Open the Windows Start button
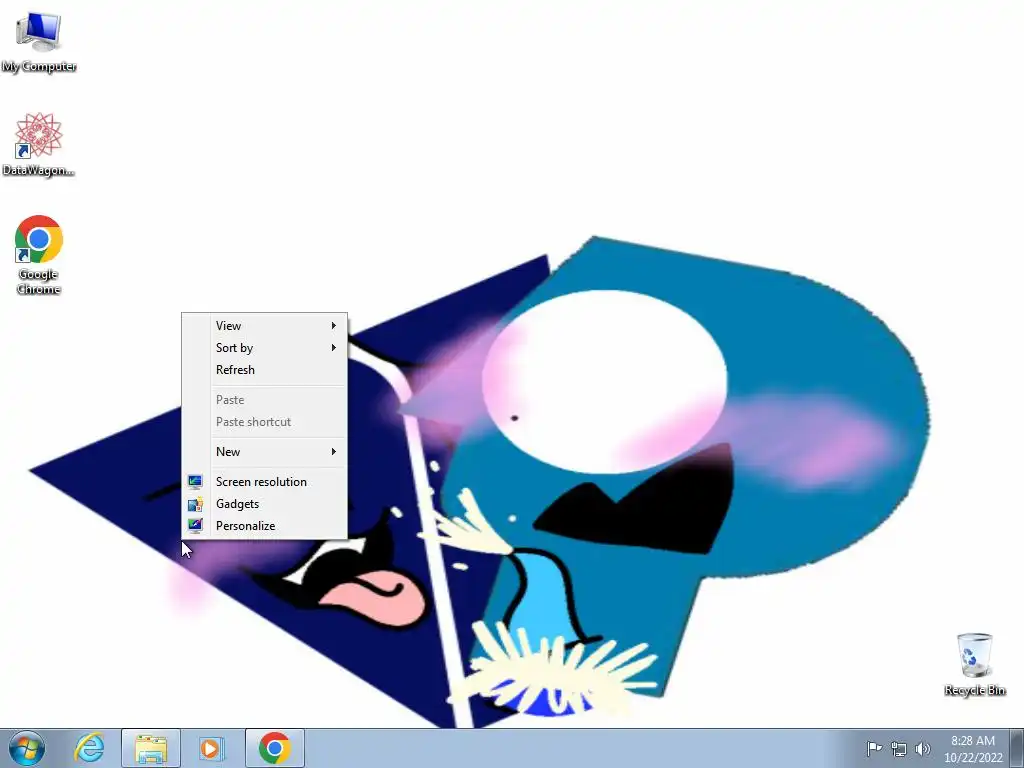Screen dimensions: 1024x768 (x=27, y=748)
